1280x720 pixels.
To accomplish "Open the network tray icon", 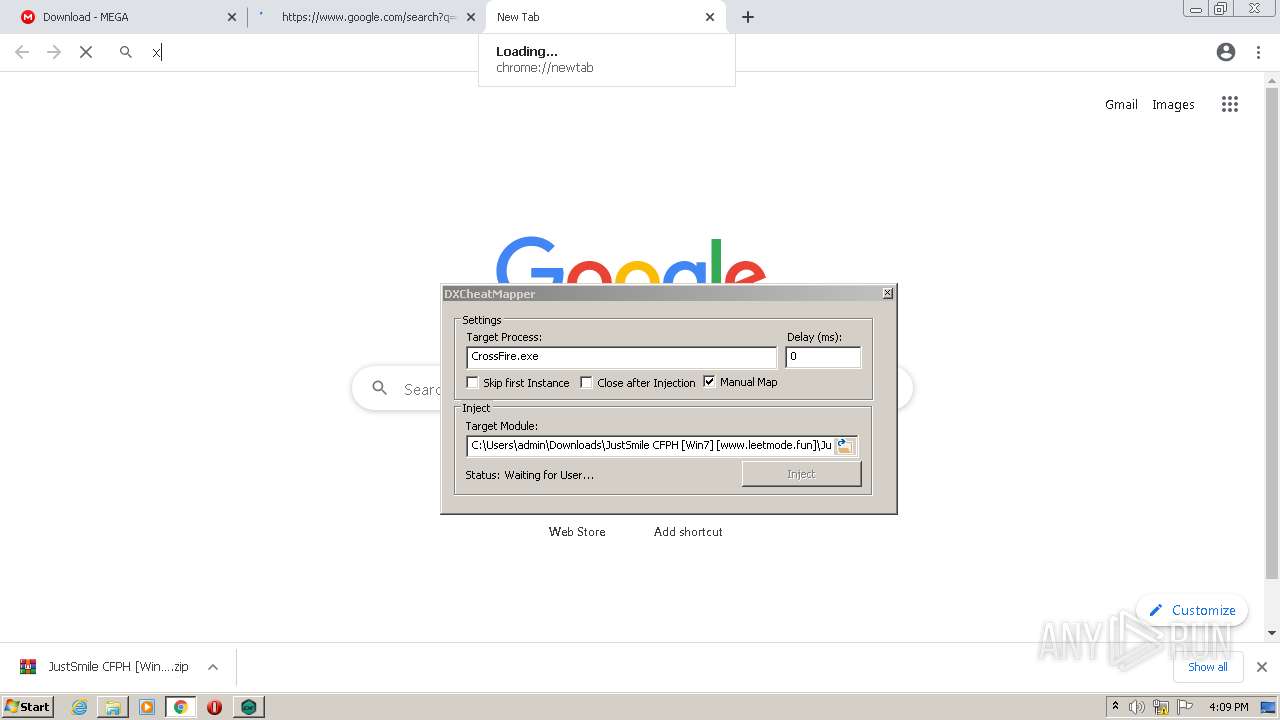I will point(1161,707).
